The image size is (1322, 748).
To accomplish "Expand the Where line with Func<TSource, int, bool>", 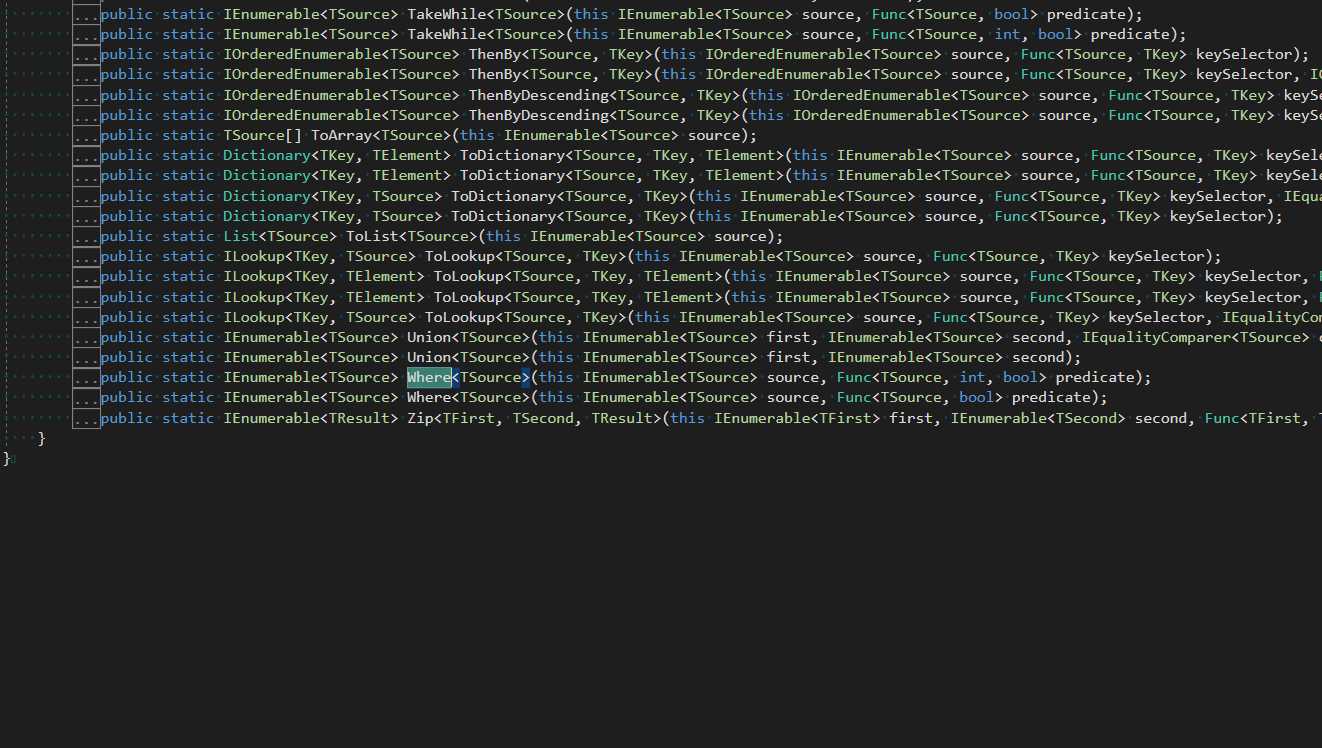I will point(86,378).
